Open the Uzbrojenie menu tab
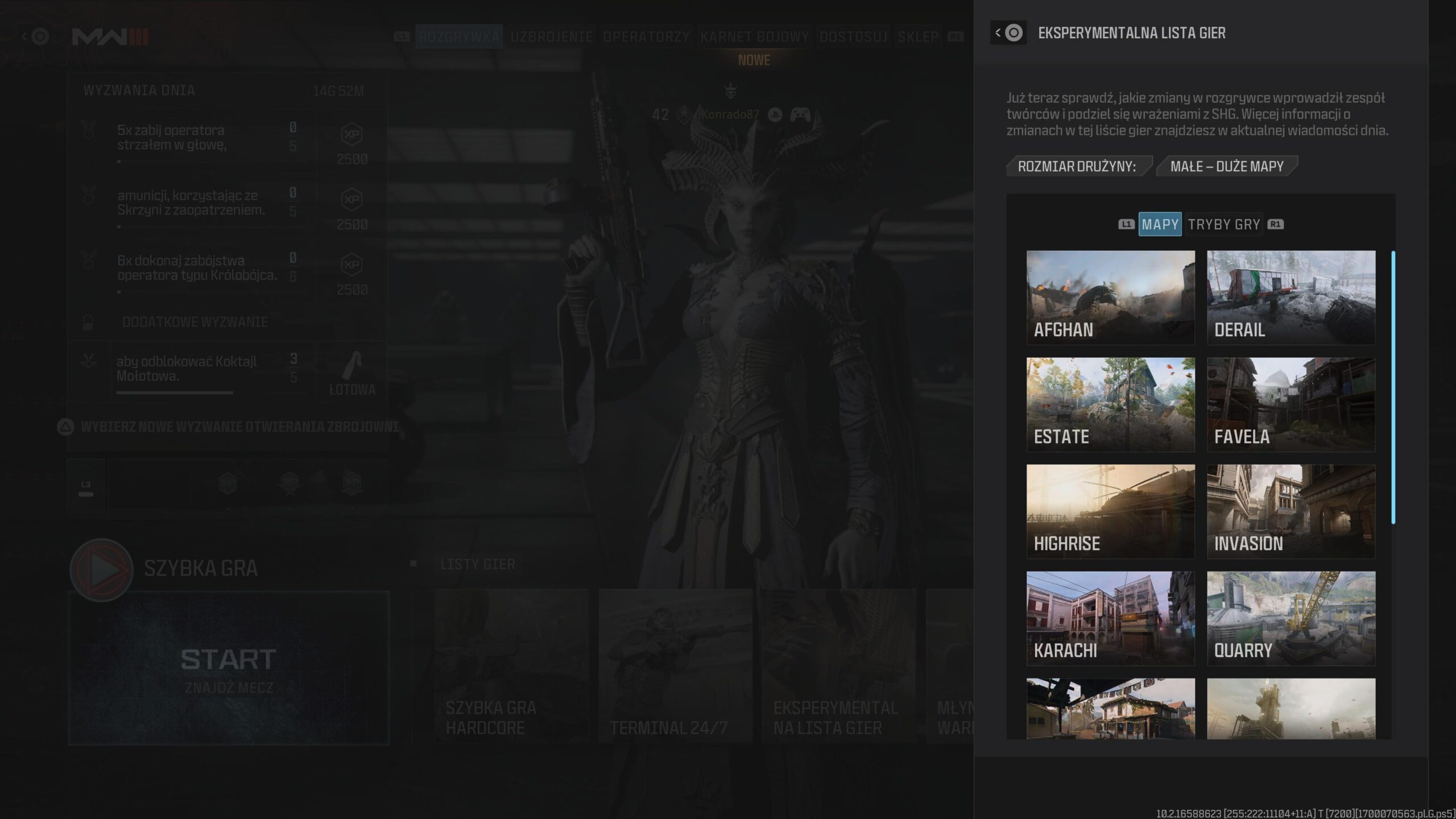Screen dimensions: 1456x819 pyautogui.click(x=551, y=37)
